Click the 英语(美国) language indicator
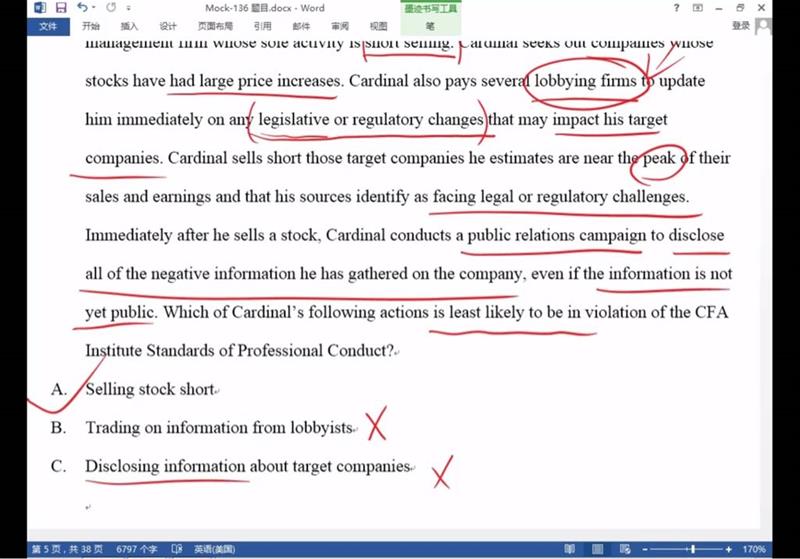Image resolution: width=800 pixels, height=559 pixels. (x=214, y=549)
